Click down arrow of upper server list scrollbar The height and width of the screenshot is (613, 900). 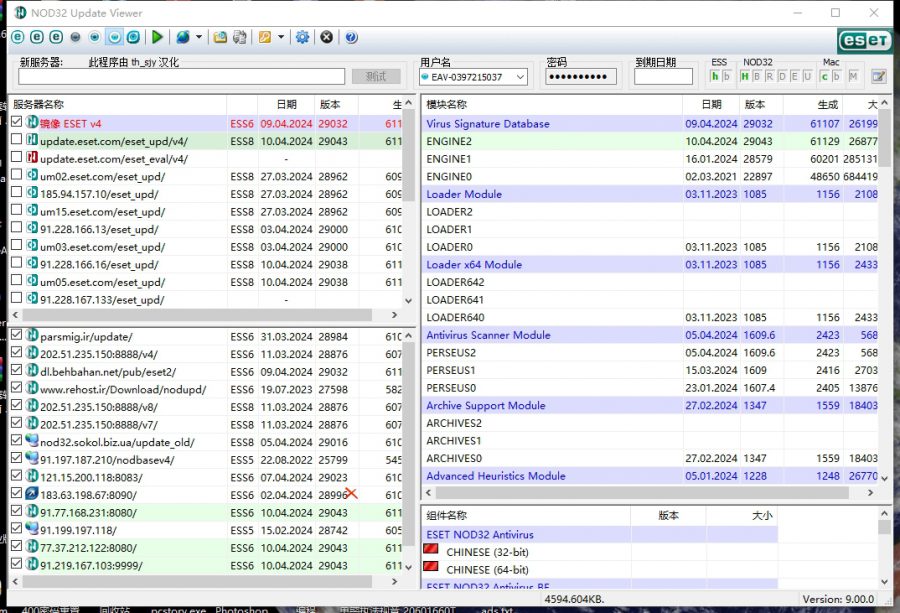(408, 300)
